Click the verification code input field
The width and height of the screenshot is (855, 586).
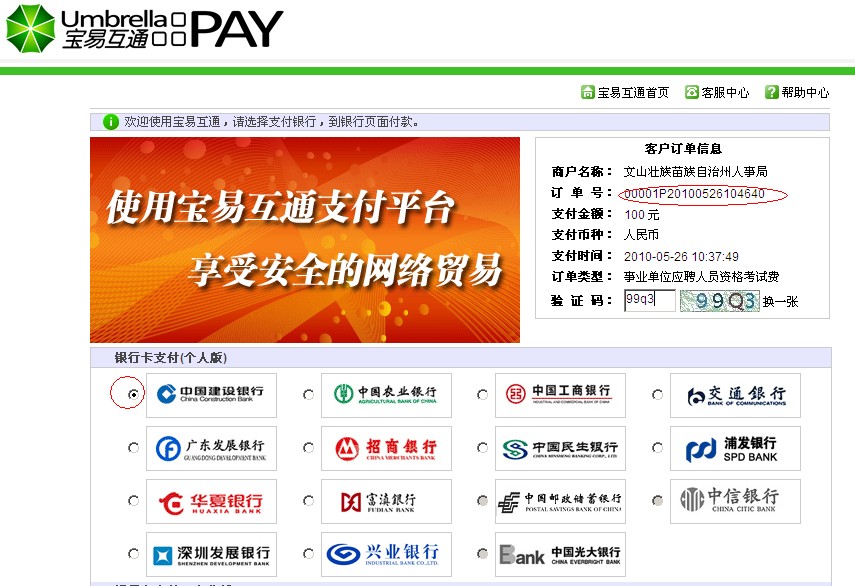(x=649, y=300)
